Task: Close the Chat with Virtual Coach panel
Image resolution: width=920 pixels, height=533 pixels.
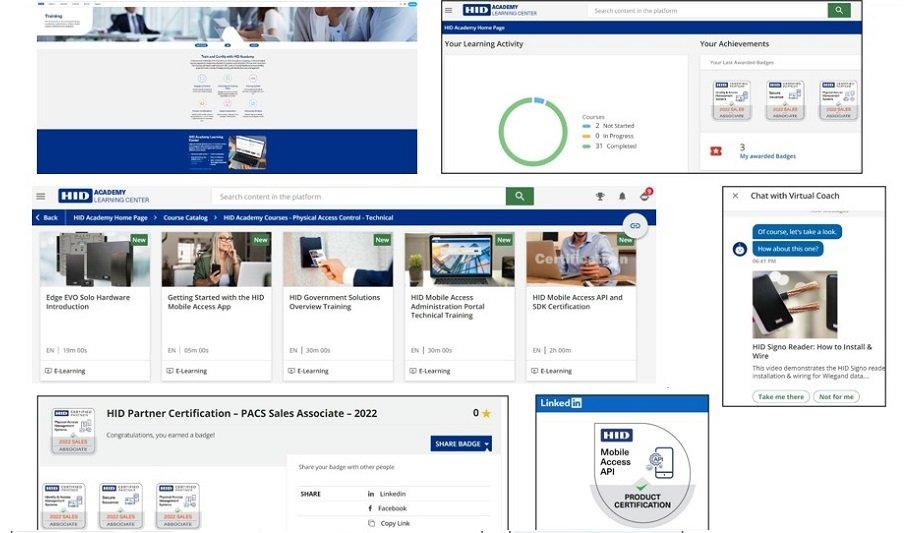Action: 736,196
